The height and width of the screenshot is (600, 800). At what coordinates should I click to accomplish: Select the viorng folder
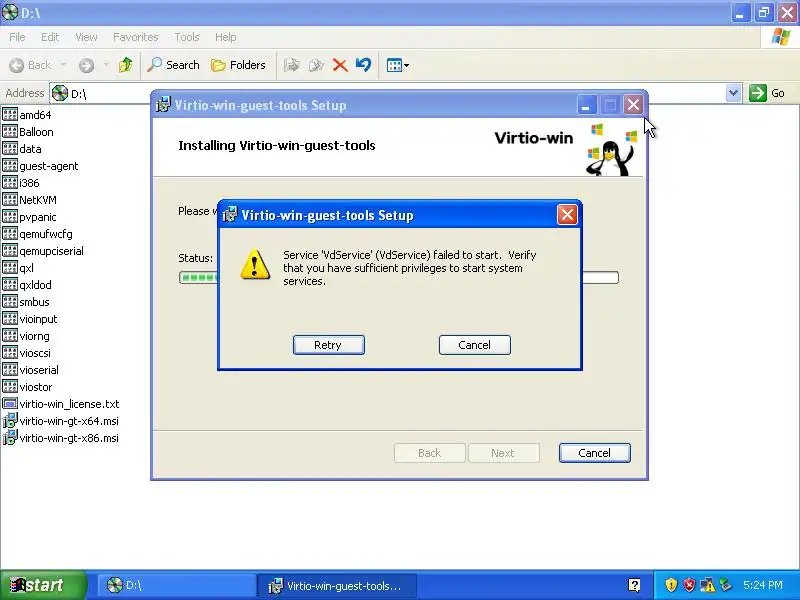26,336
